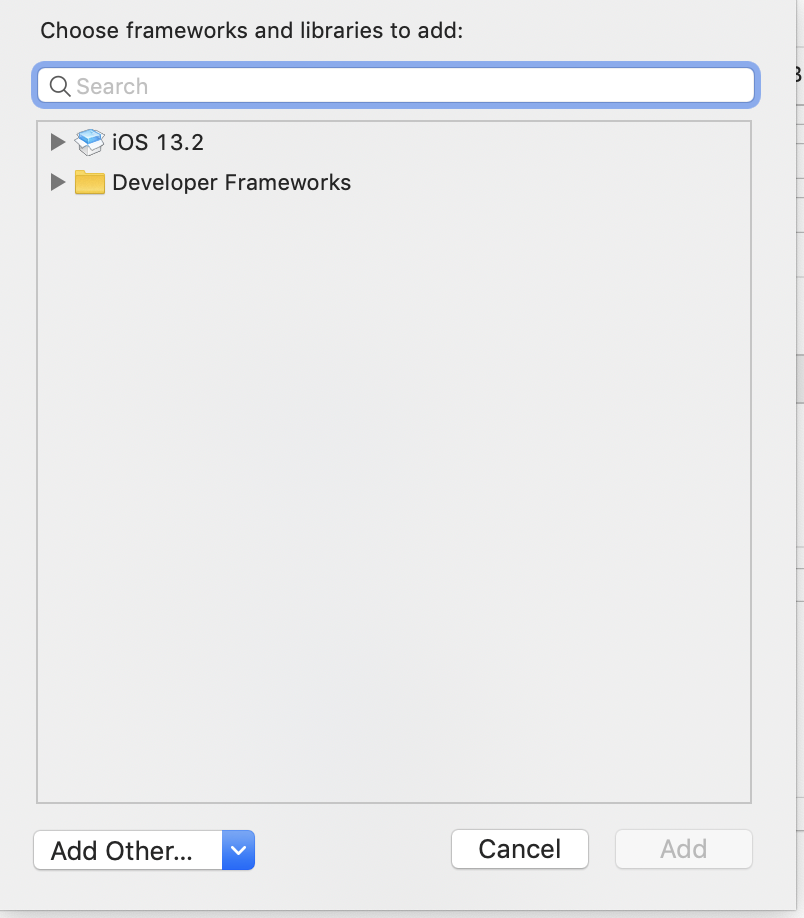The image size is (804, 918).
Task: Expand the iOS 13.2 disclosure triangle
Action: pos(57,142)
